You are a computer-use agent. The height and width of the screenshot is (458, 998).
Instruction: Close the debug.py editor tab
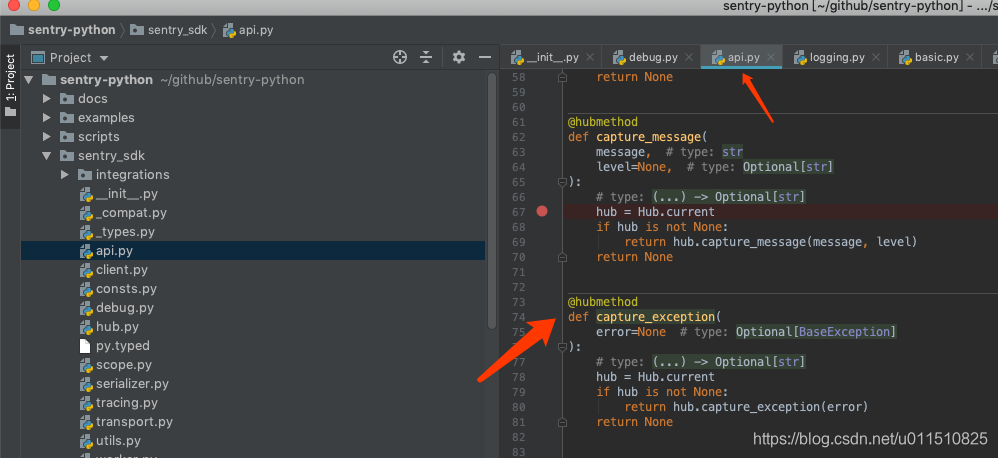pyautogui.click(x=689, y=57)
